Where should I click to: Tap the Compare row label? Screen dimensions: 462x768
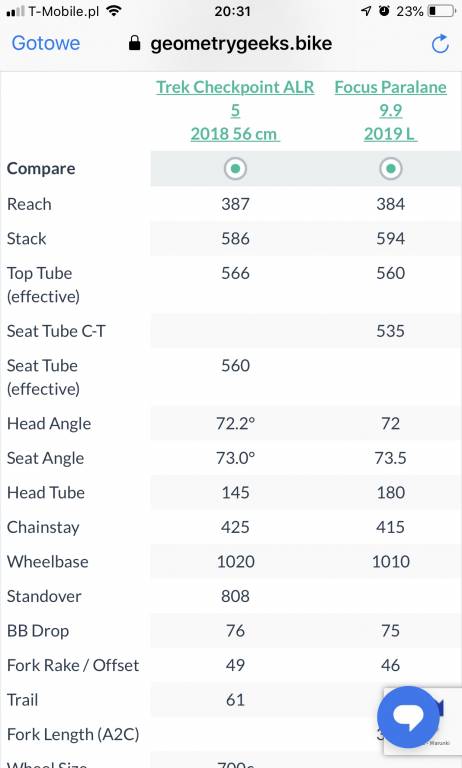[x=41, y=169]
